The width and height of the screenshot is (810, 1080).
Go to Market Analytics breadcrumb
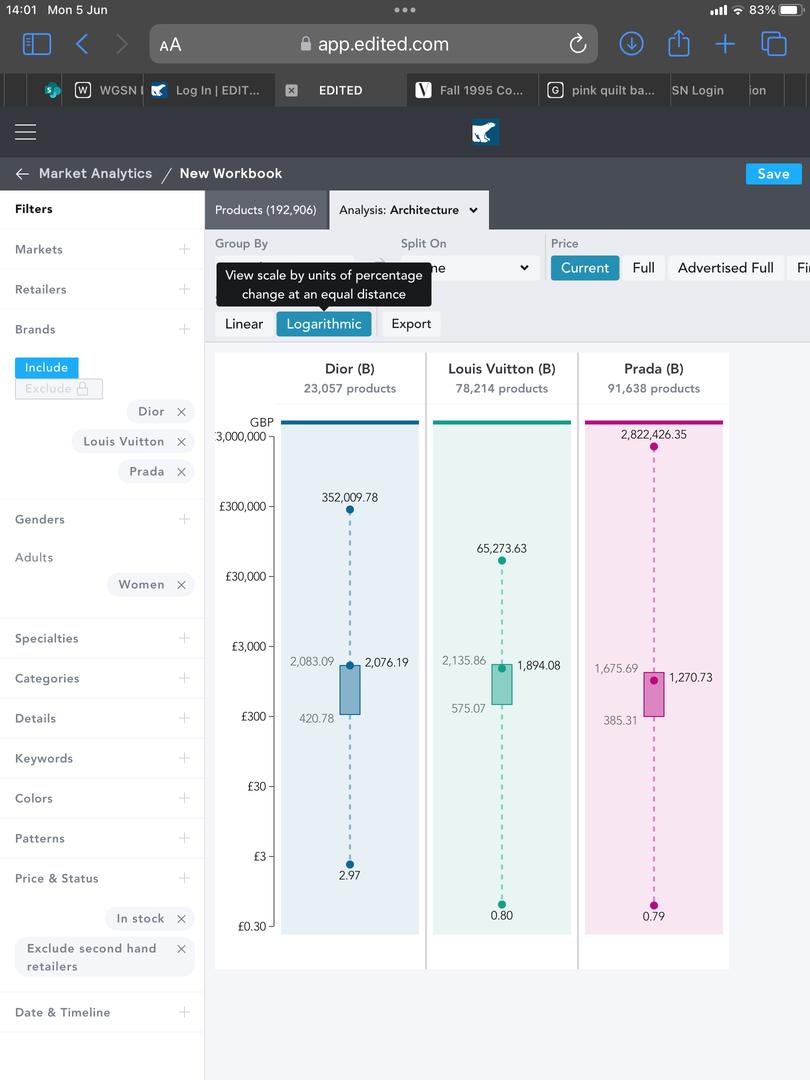(x=95, y=174)
